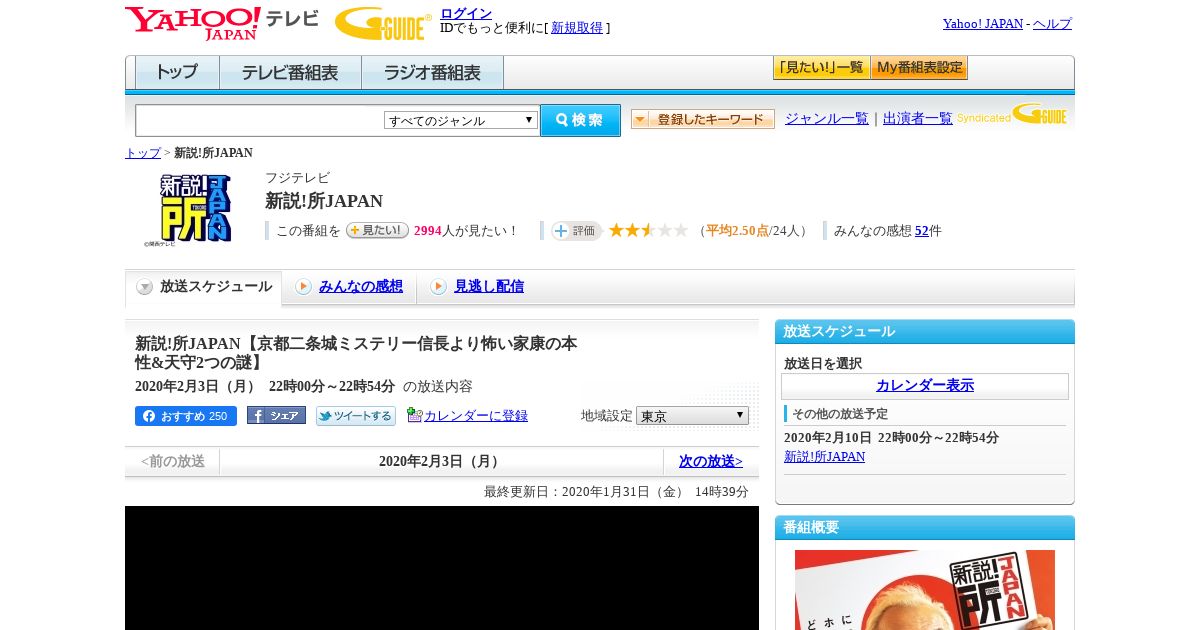The image size is (1200, 630).
Task: Click the G-GUIDE logo in header
Action: [x=383, y=23]
